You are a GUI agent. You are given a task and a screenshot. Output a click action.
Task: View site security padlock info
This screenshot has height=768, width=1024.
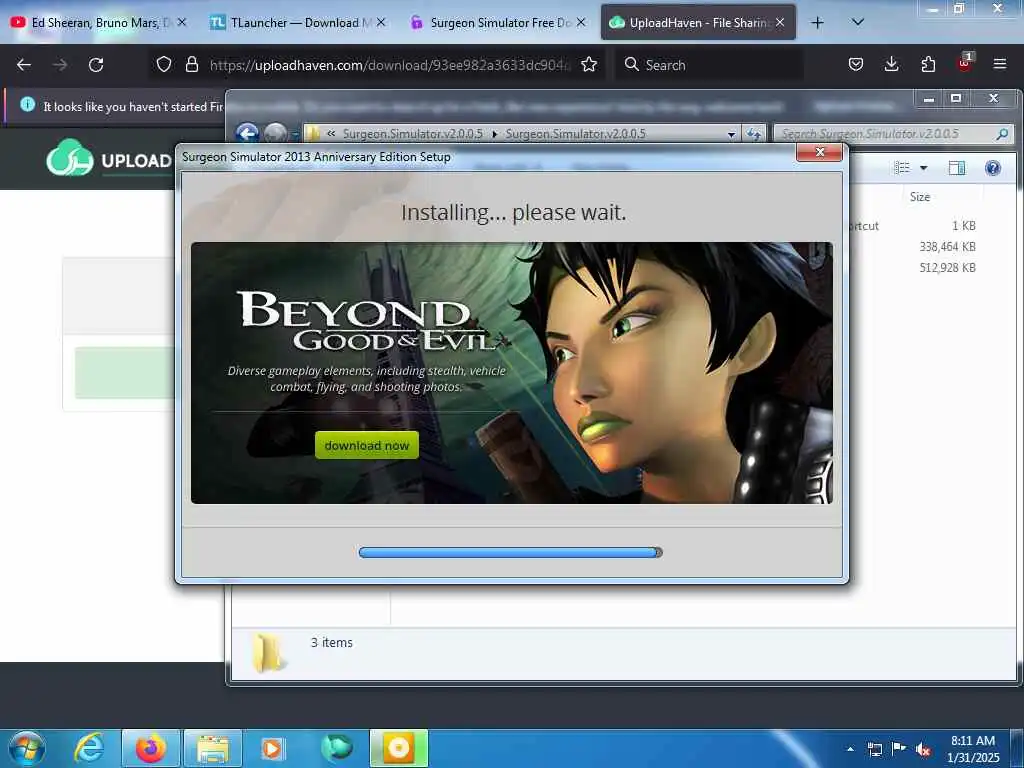(191, 64)
